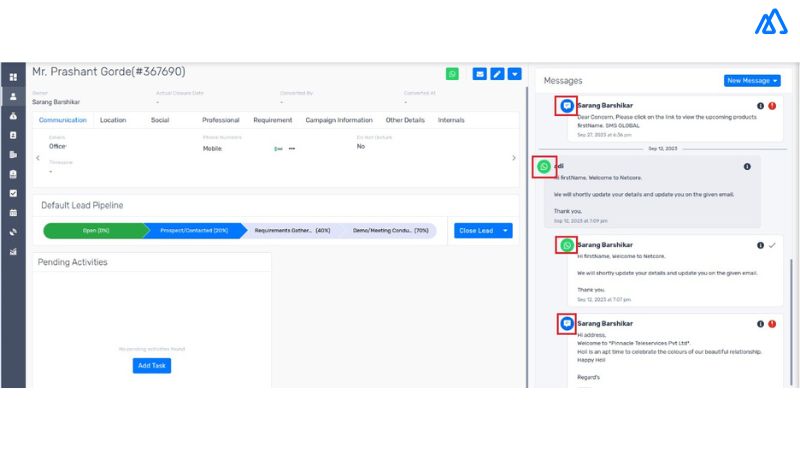The width and height of the screenshot is (800, 450).
Task: Click the Close Lead button
Action: pyautogui.click(x=476, y=230)
